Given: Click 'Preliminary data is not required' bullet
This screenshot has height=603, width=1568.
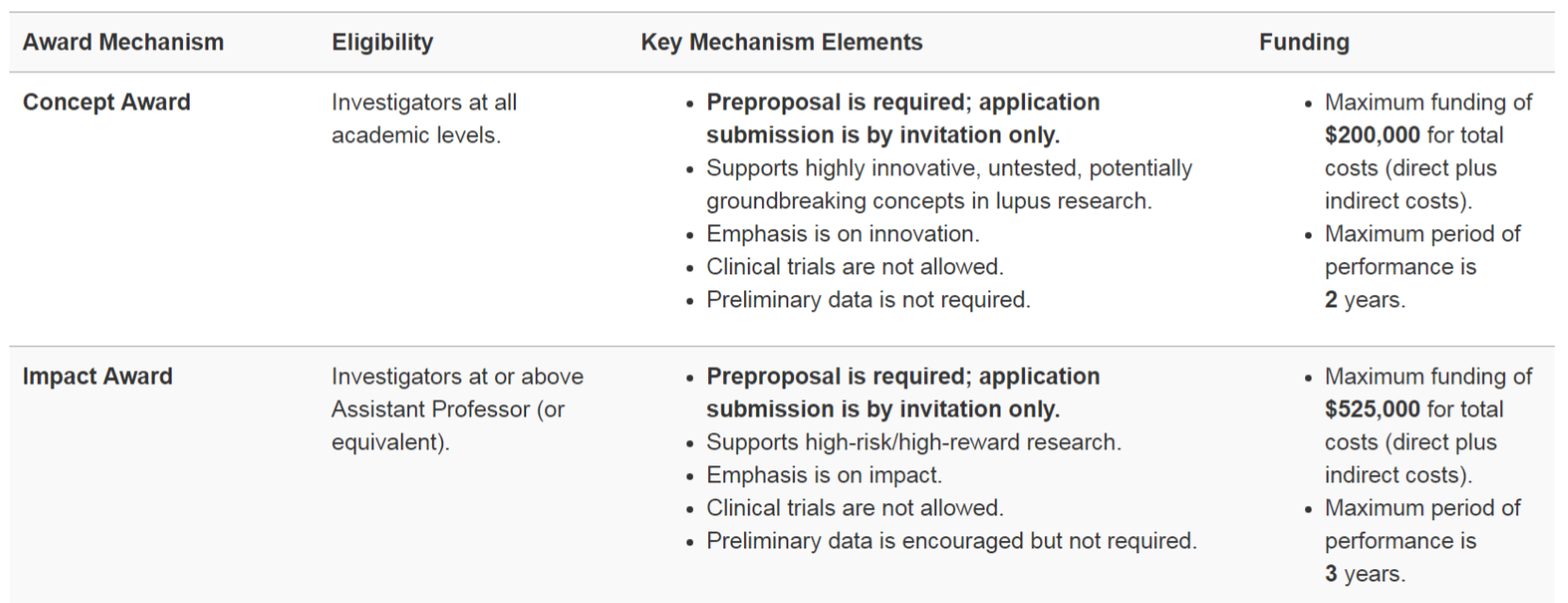Looking at the screenshot, I should coord(867,300).
